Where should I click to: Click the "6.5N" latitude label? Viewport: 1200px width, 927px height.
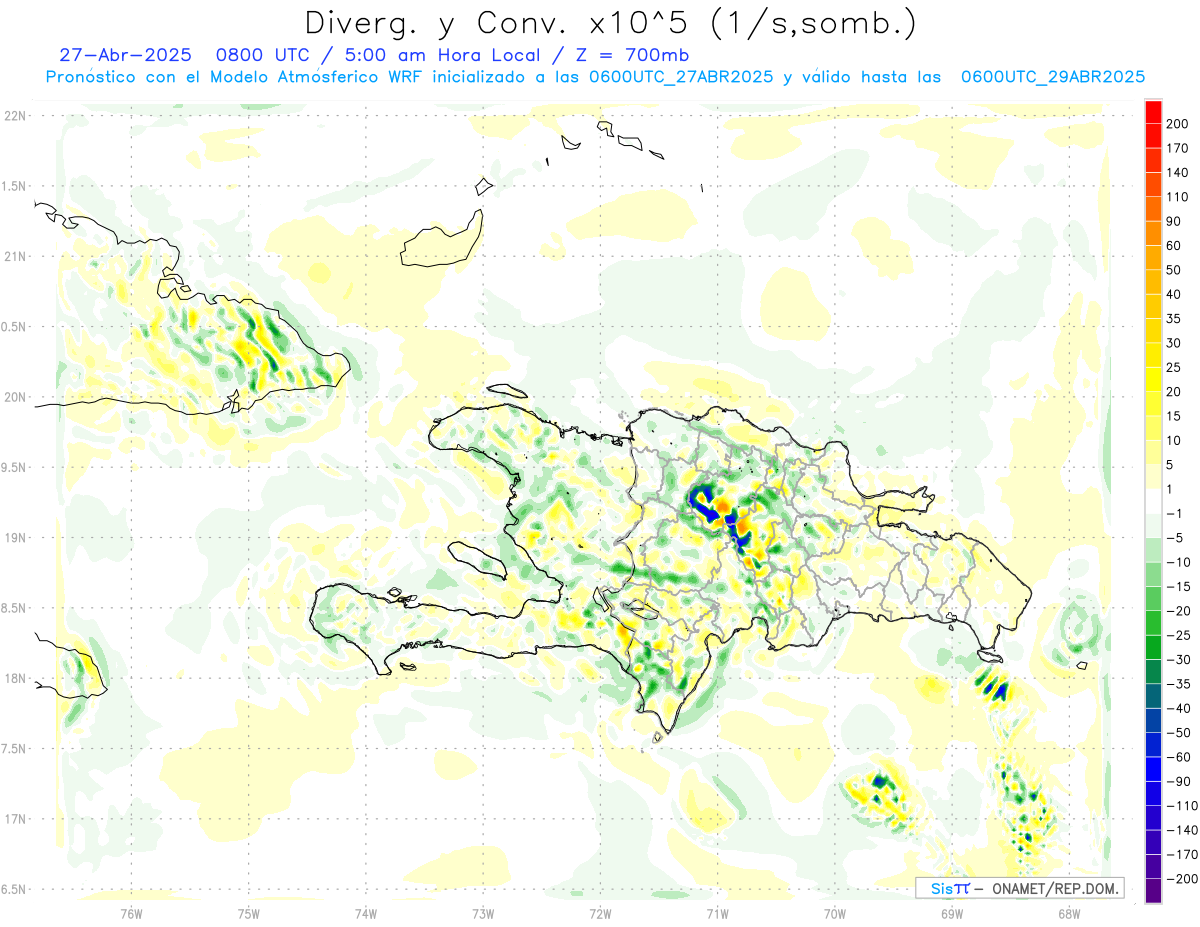coord(15,889)
